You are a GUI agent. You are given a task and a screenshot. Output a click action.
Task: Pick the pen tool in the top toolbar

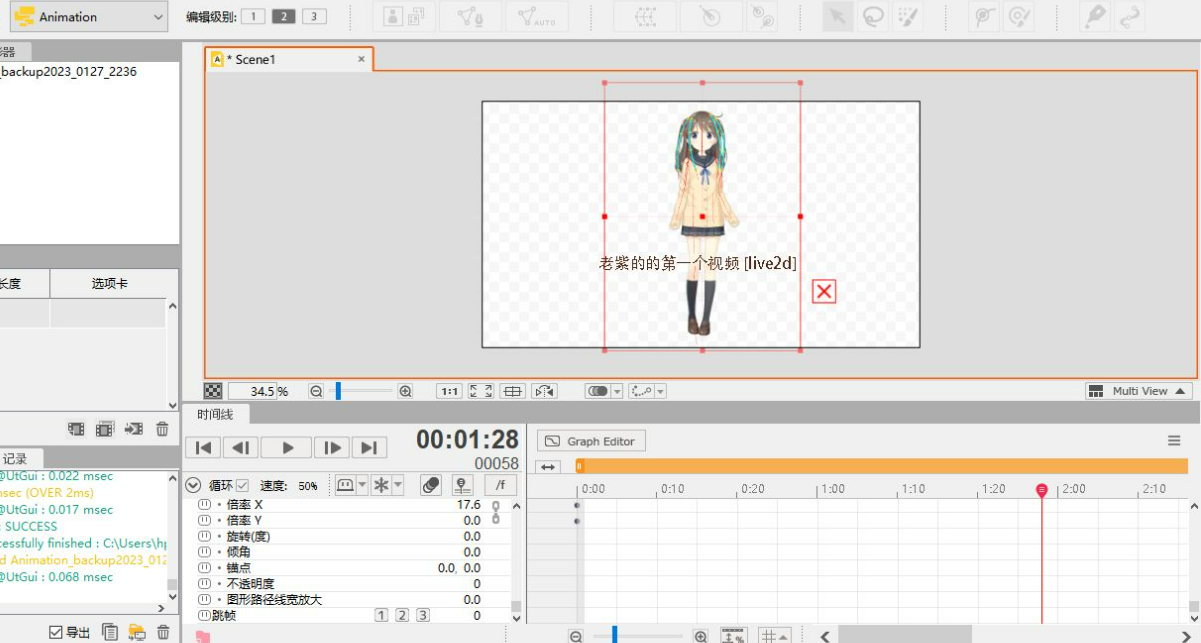tap(1096, 17)
